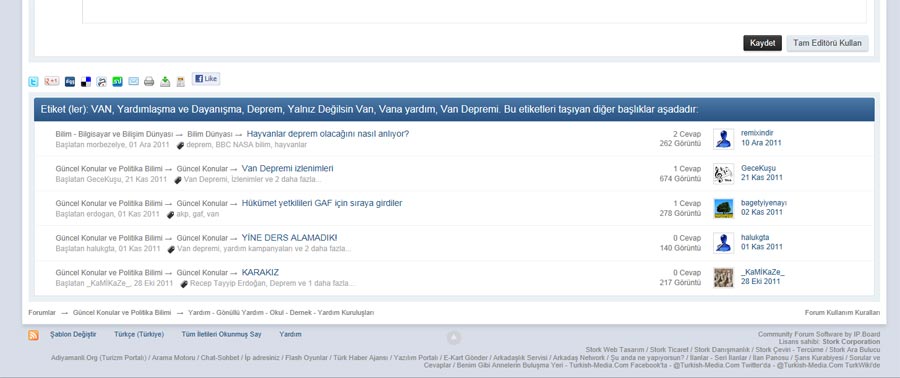
Task: Open _KaMİKaZe_'s avatar thumbnail
Action: tap(723, 278)
